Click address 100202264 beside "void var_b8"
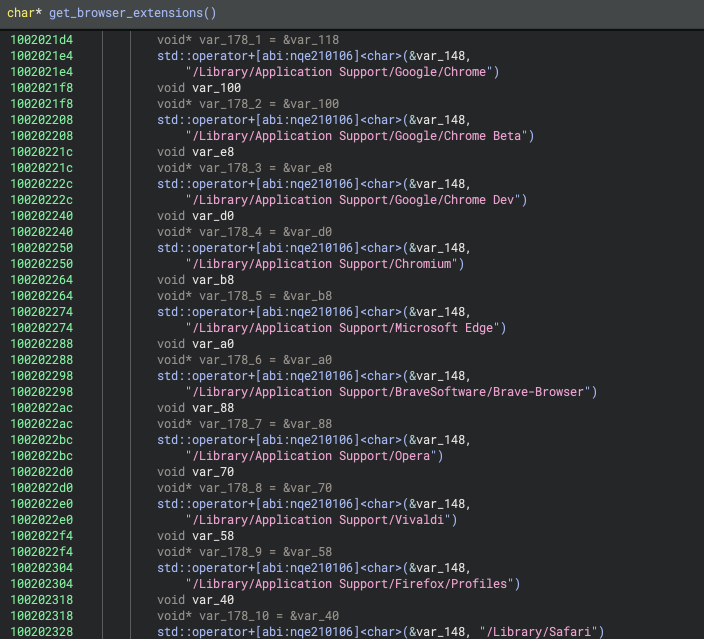 [x=42, y=280]
